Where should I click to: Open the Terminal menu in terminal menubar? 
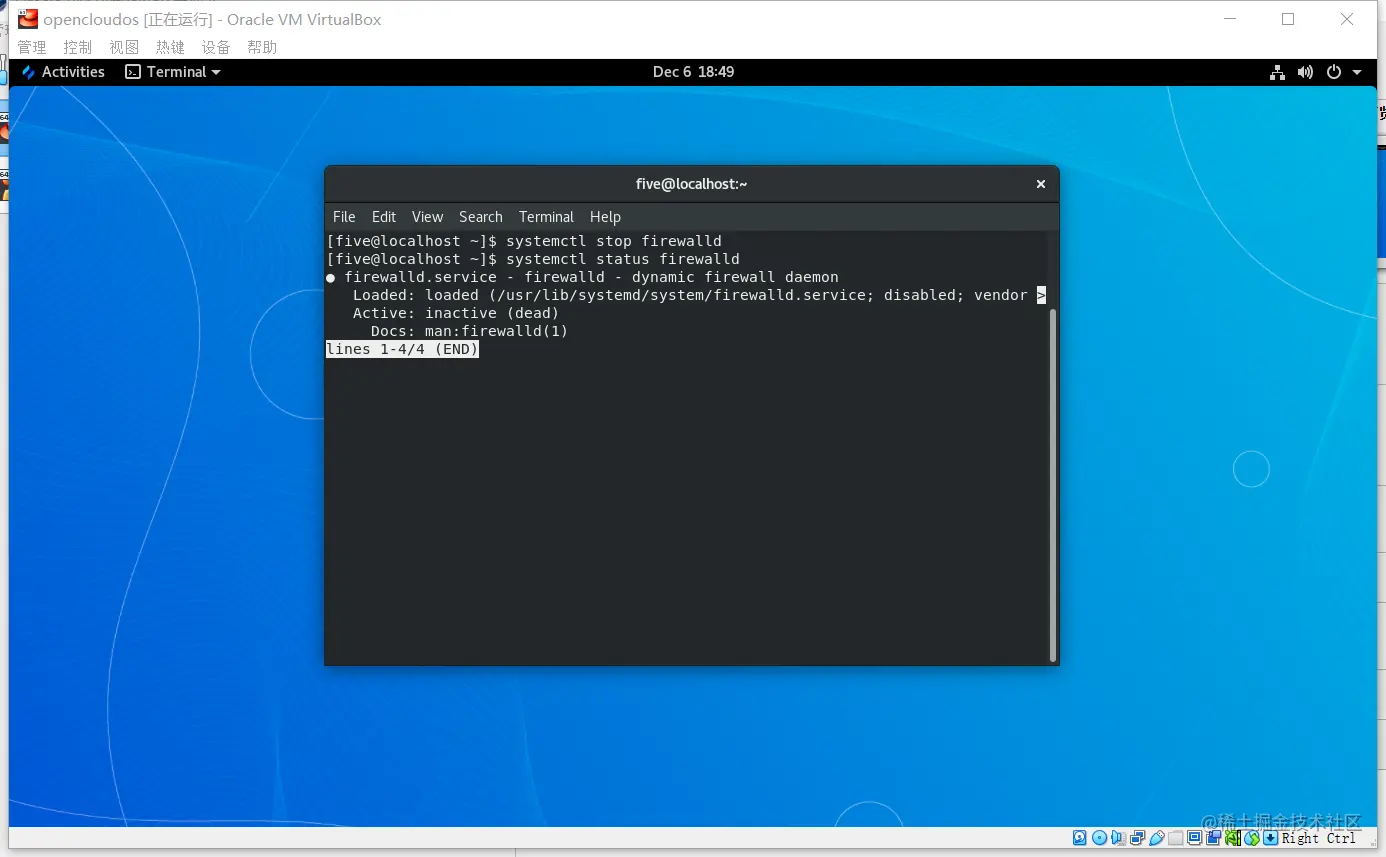(x=546, y=217)
